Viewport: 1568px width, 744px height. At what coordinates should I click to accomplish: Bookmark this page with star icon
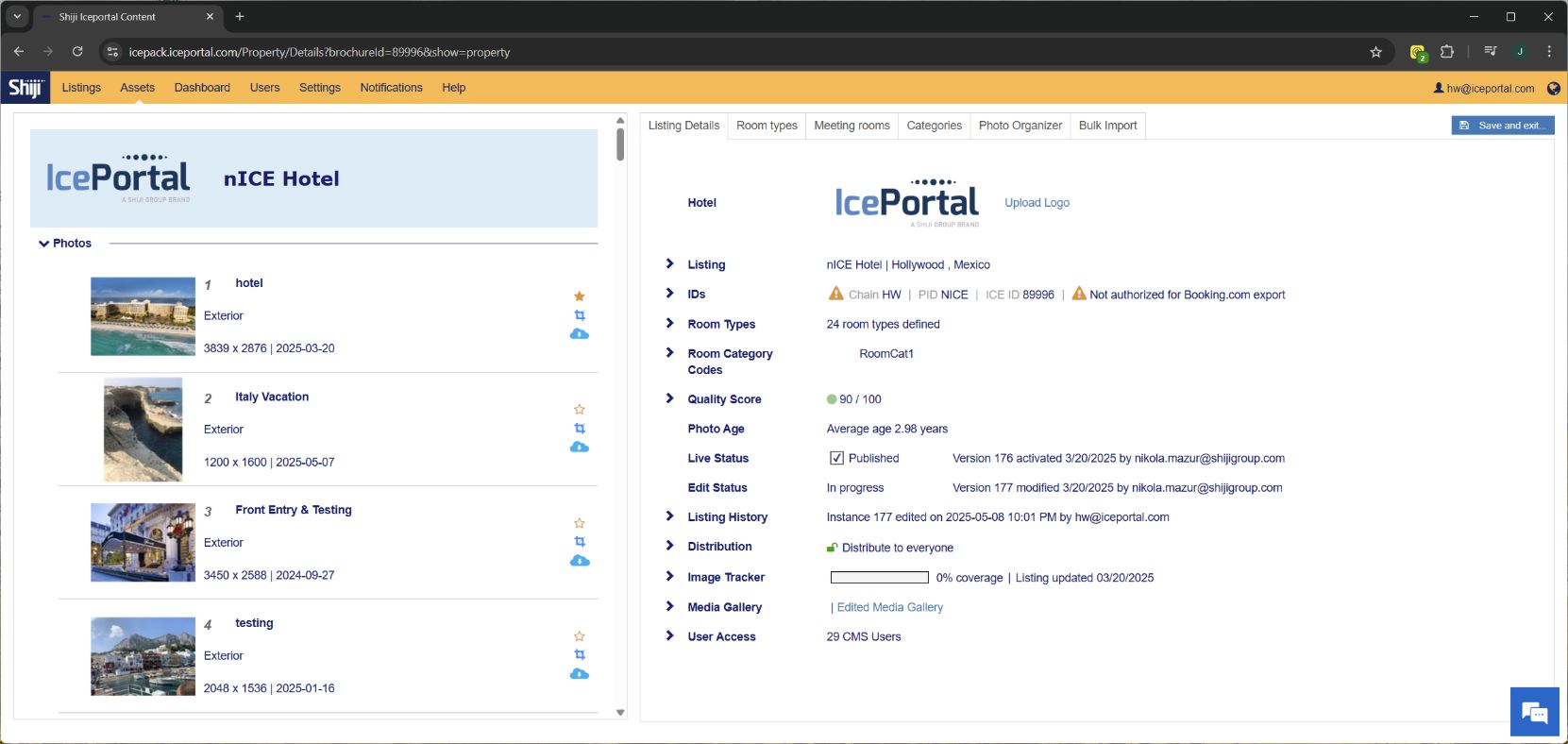1375,52
